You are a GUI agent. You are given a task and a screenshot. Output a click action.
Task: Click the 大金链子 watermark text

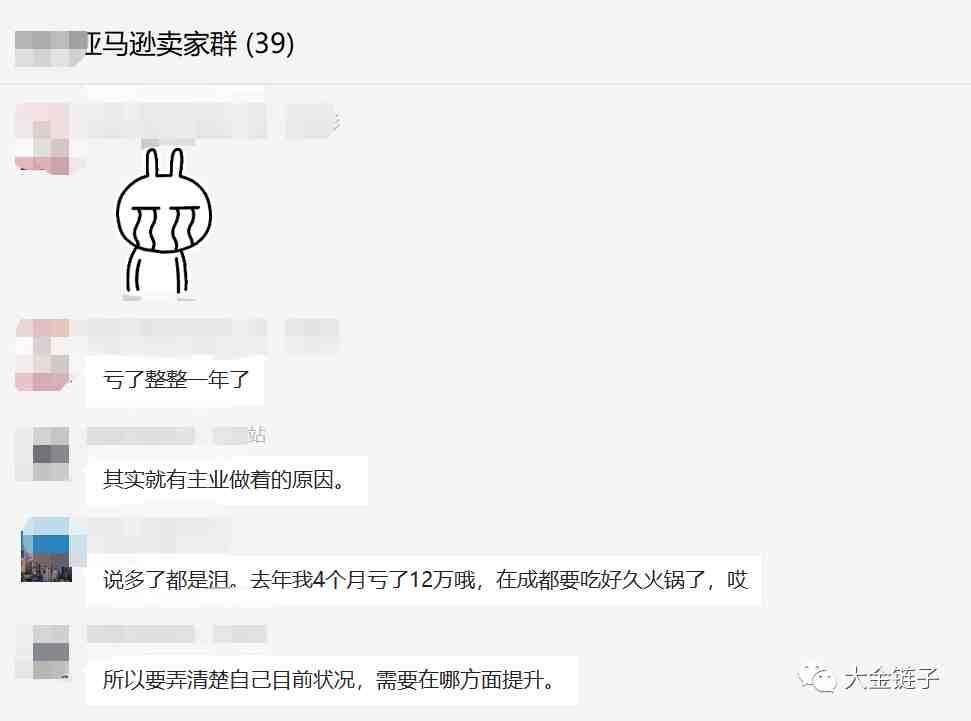click(892, 678)
